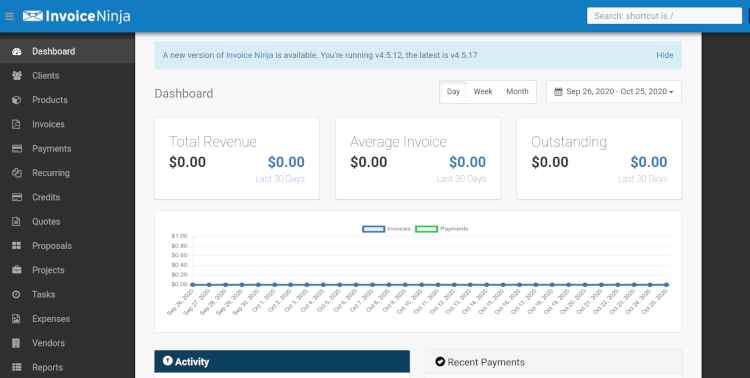Go to Expenses page

coord(67,319)
